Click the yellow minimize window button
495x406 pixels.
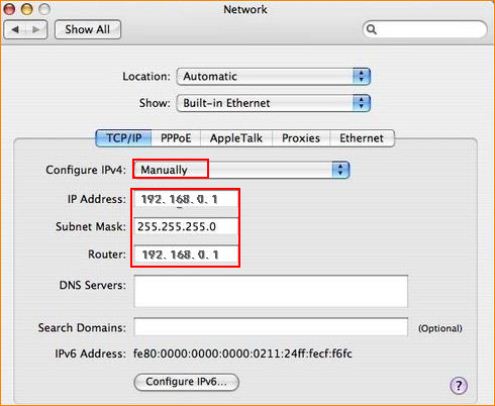click(27, 9)
